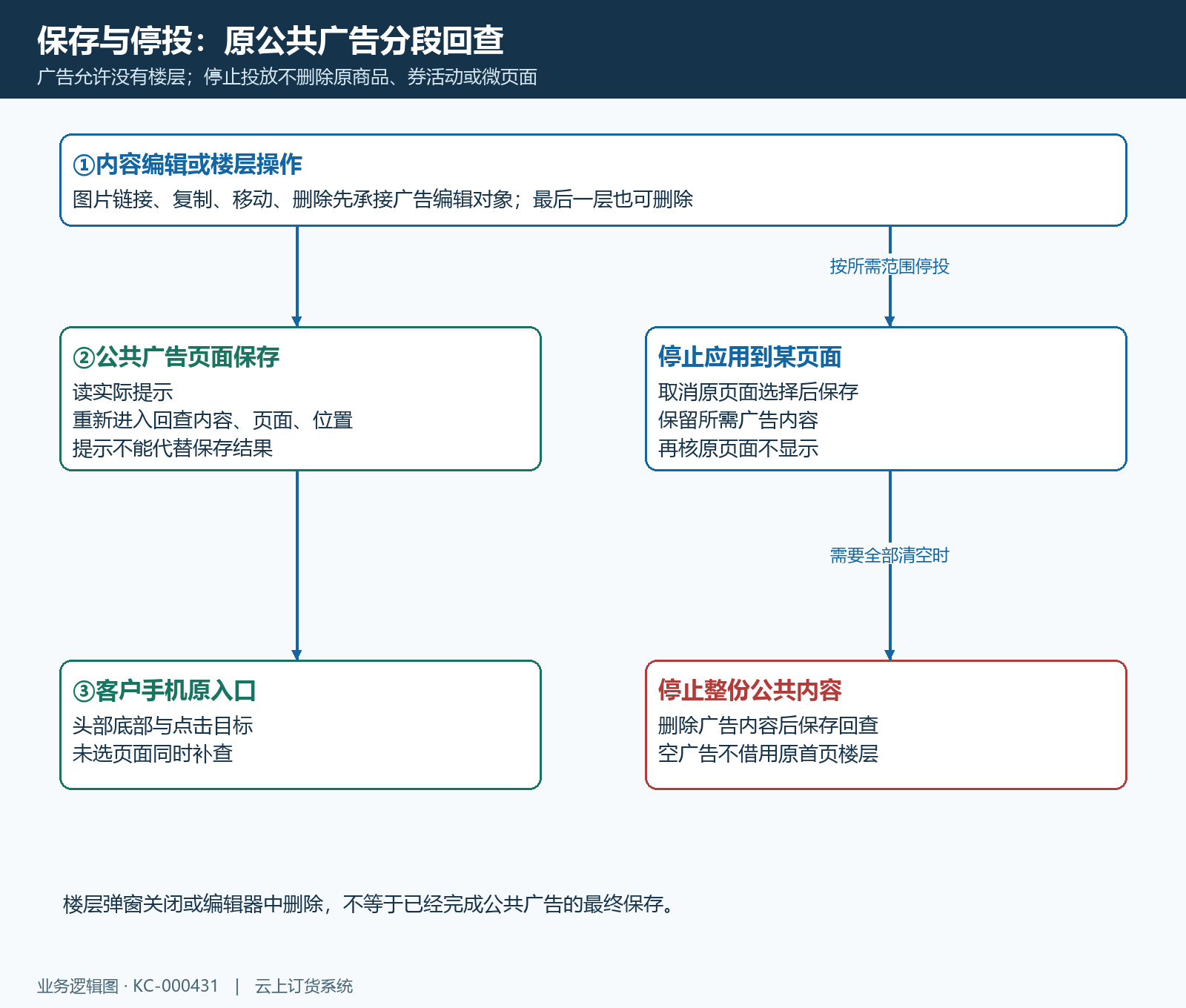Image resolution: width=1186 pixels, height=1008 pixels.
Task: Select the line 取消原页面选择后保存
Action: (x=758, y=392)
